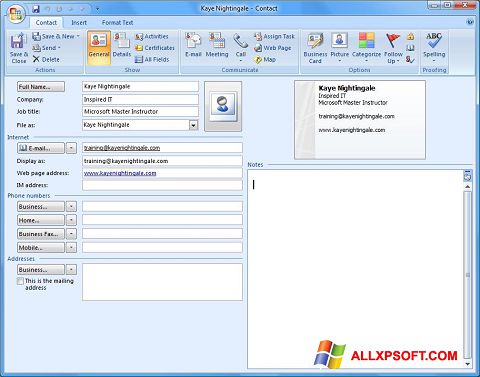Open the Business Card editor icon
Viewport: 480px width, 377px height.
[315, 41]
